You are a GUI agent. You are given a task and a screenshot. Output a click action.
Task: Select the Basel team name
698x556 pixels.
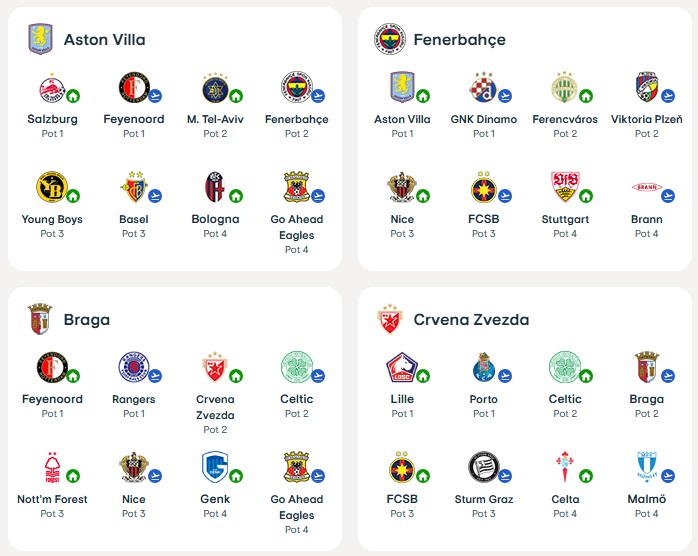point(133,219)
